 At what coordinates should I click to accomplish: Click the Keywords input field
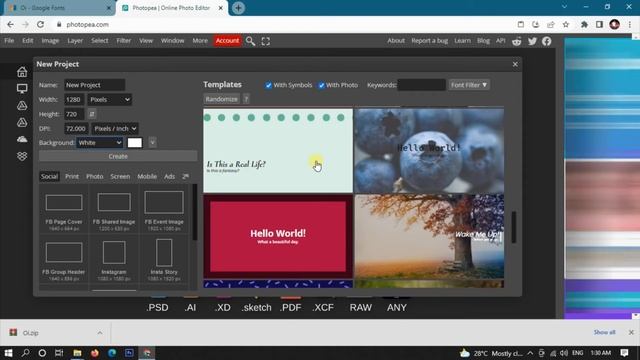[x=421, y=85]
